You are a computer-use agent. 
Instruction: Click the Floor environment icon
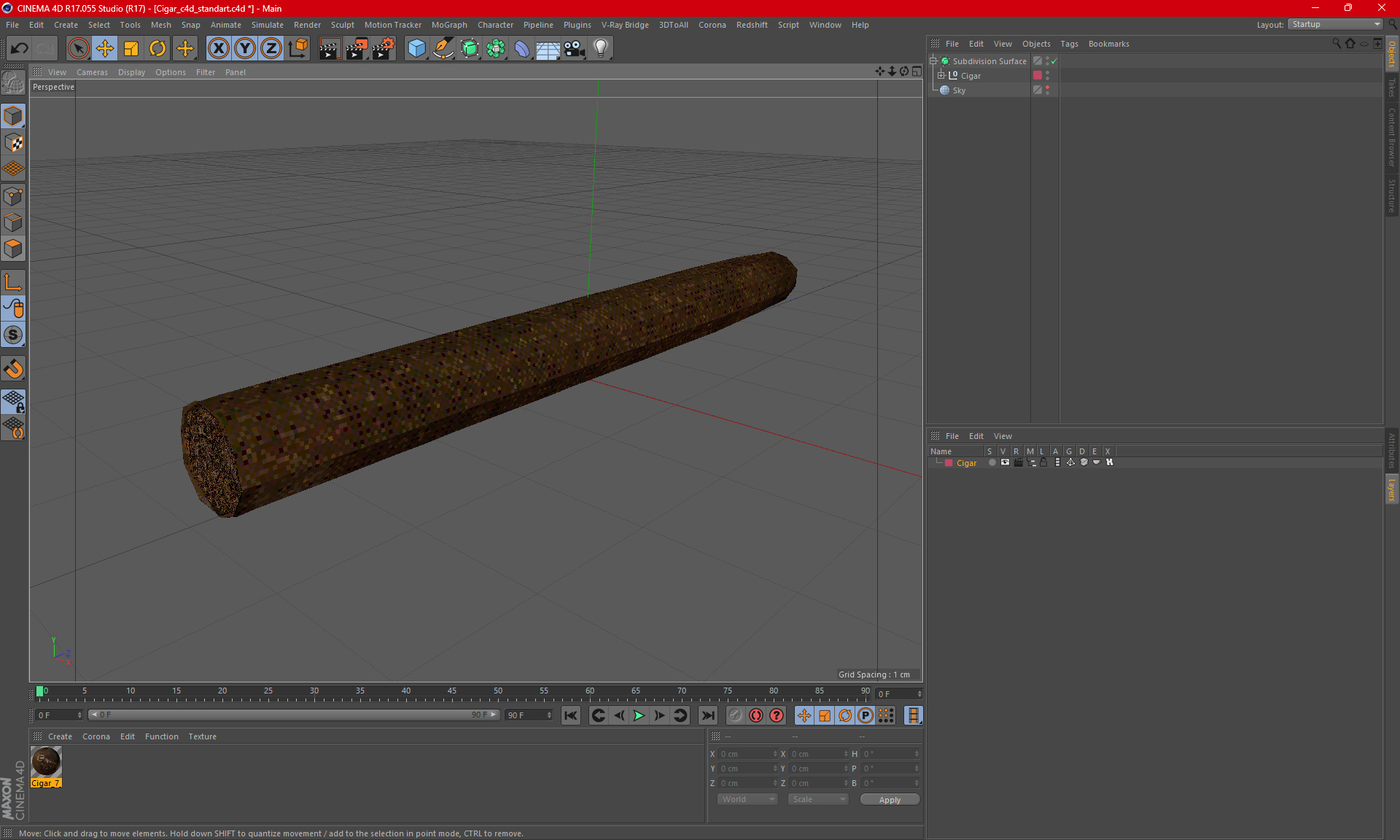548,49
